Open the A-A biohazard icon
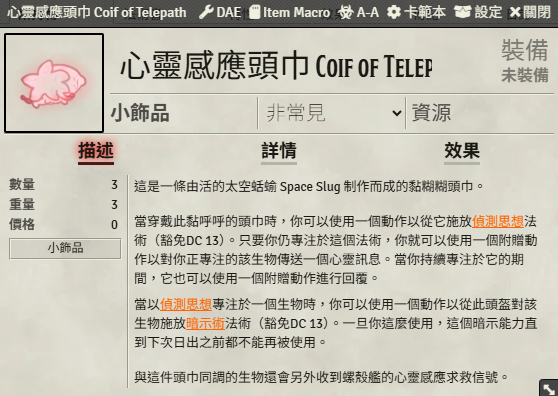Image resolution: width=558 pixels, height=396 pixels. click(x=344, y=12)
